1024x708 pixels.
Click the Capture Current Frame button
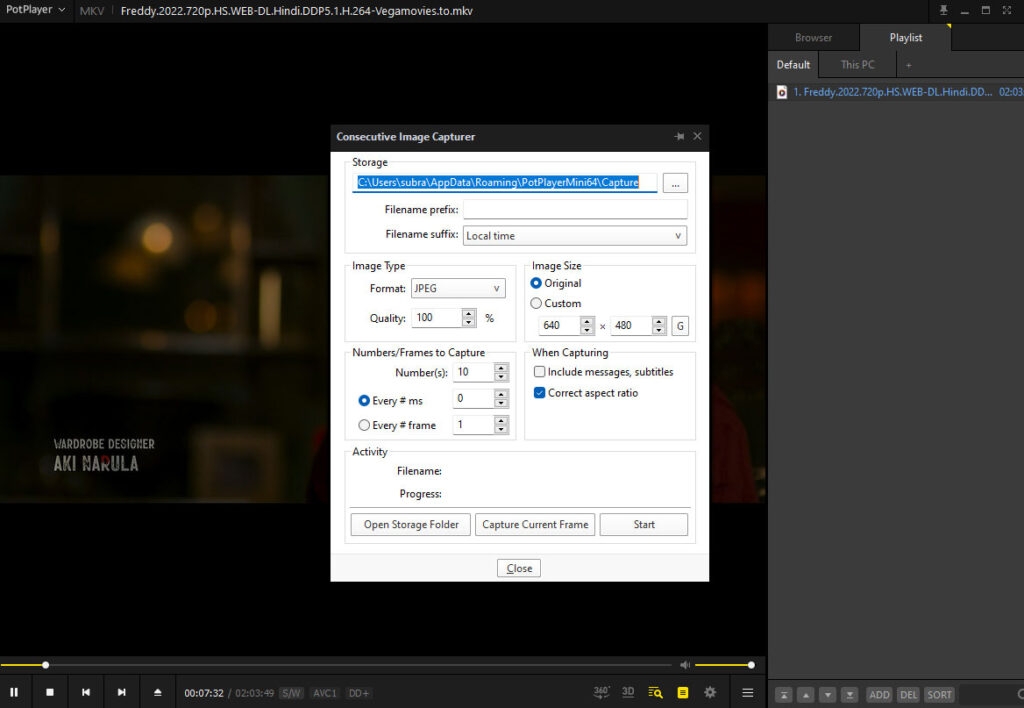[x=534, y=524]
